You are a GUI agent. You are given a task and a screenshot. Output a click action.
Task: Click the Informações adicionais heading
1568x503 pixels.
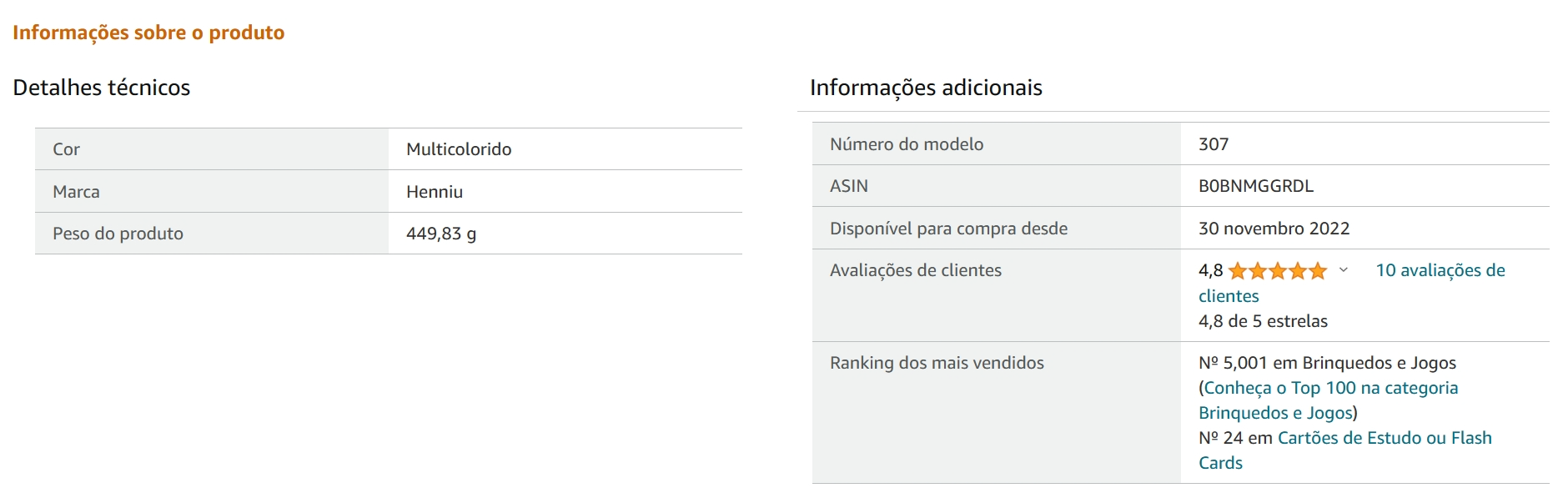pyautogui.click(x=926, y=88)
